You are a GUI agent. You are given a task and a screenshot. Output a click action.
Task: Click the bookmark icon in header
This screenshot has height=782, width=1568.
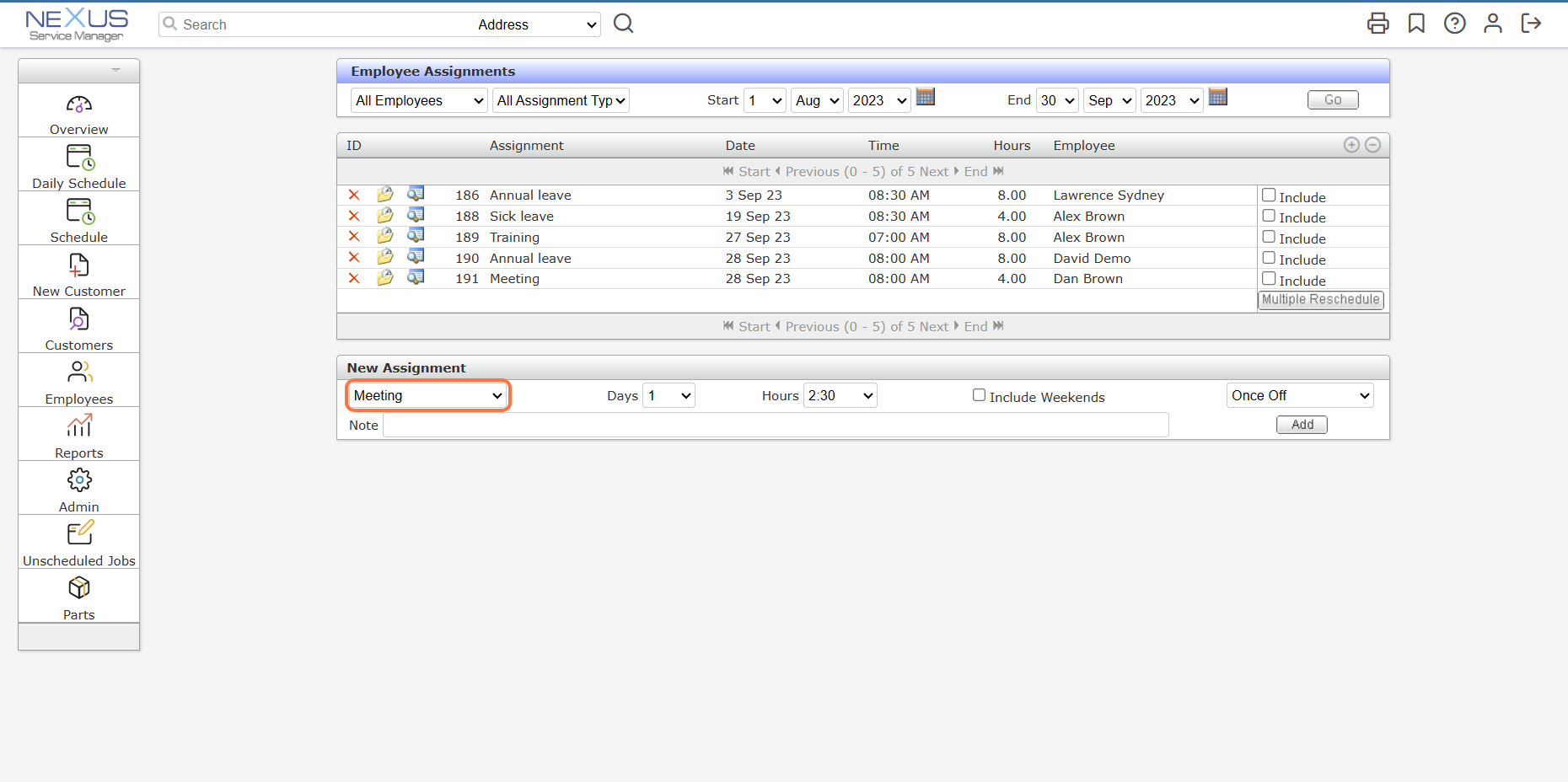pyautogui.click(x=1416, y=24)
